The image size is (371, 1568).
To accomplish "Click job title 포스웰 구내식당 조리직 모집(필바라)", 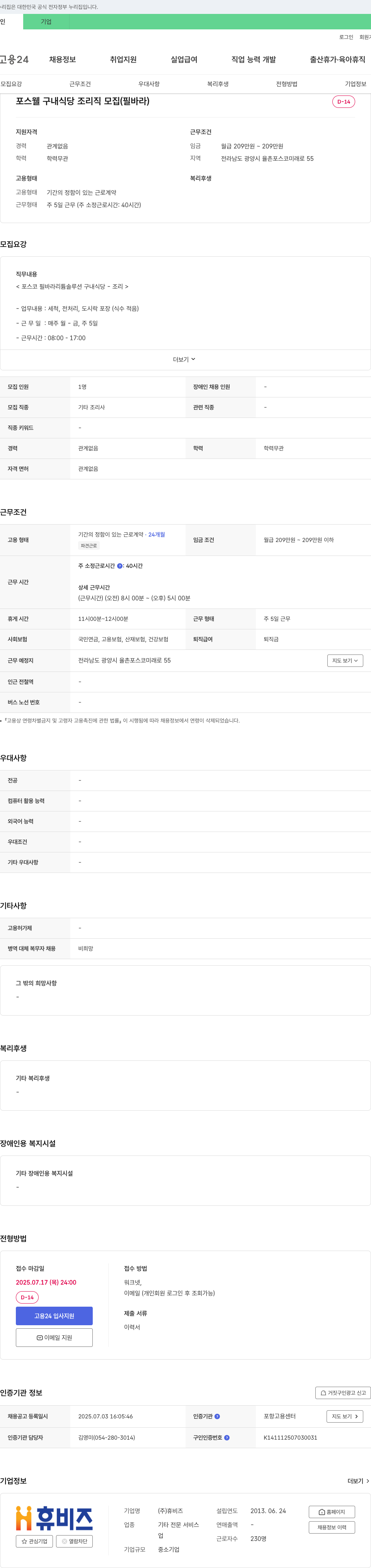I will coord(83,101).
